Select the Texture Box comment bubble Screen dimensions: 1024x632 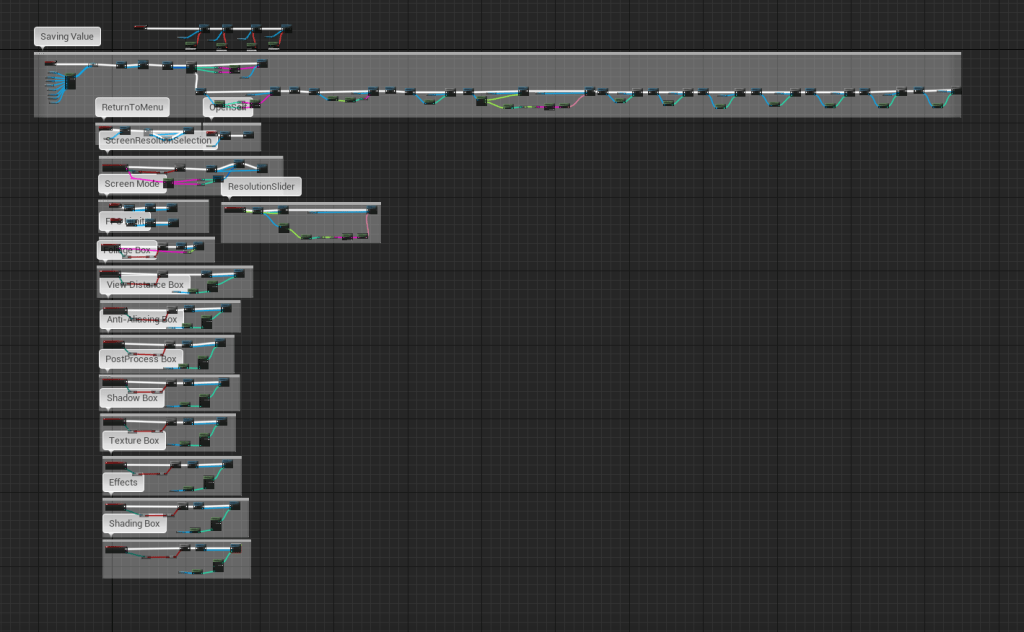click(x=133, y=440)
